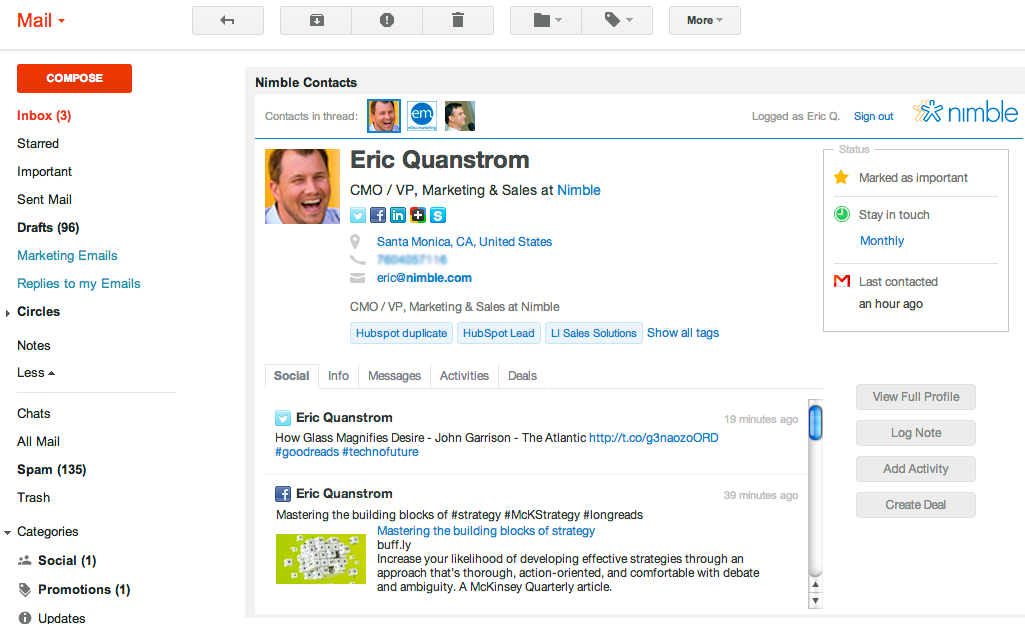Open Chats in the sidebar
Screen dimensions: 1025x624
pos(33,414)
